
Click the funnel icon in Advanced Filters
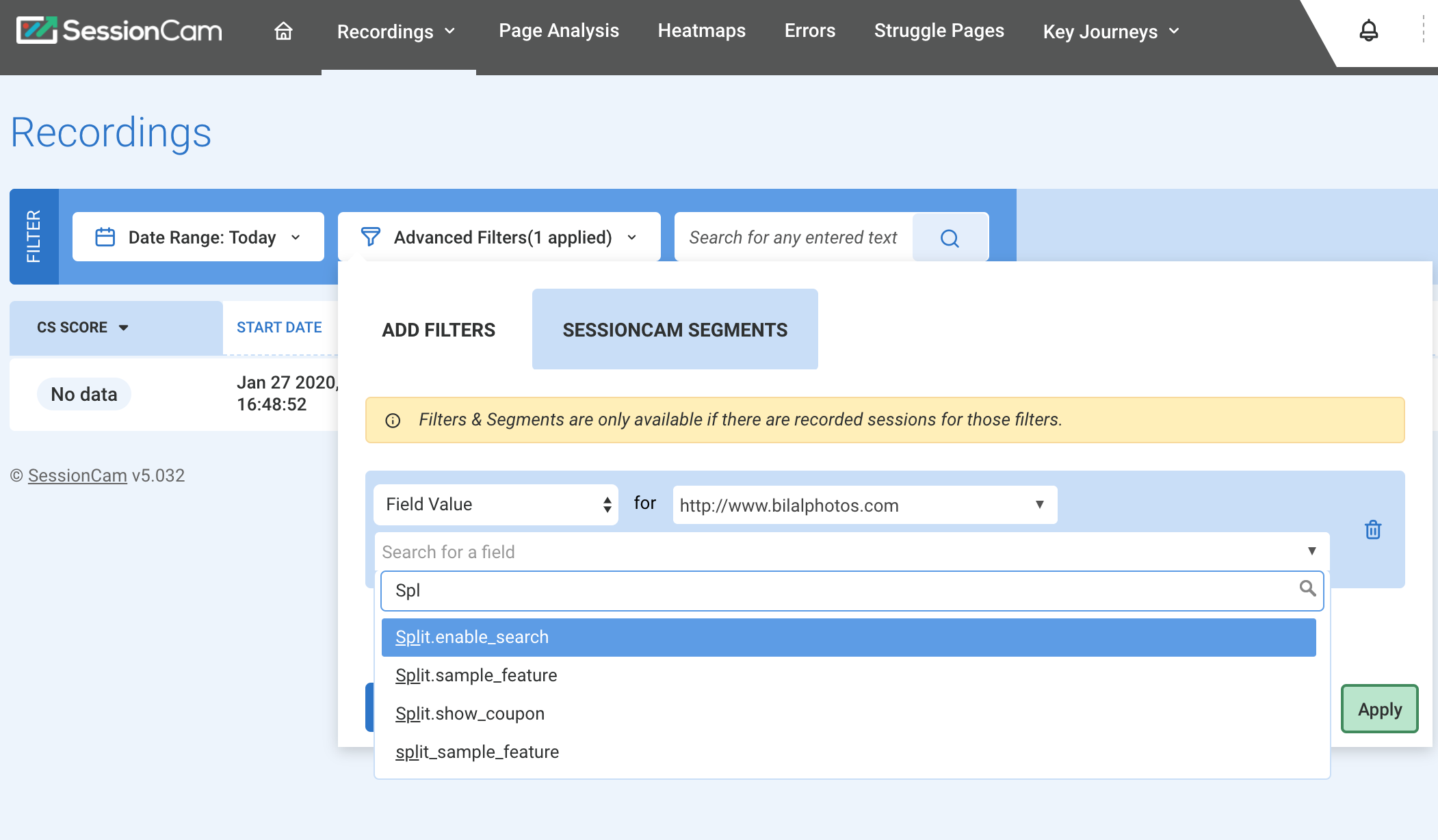[x=370, y=237]
